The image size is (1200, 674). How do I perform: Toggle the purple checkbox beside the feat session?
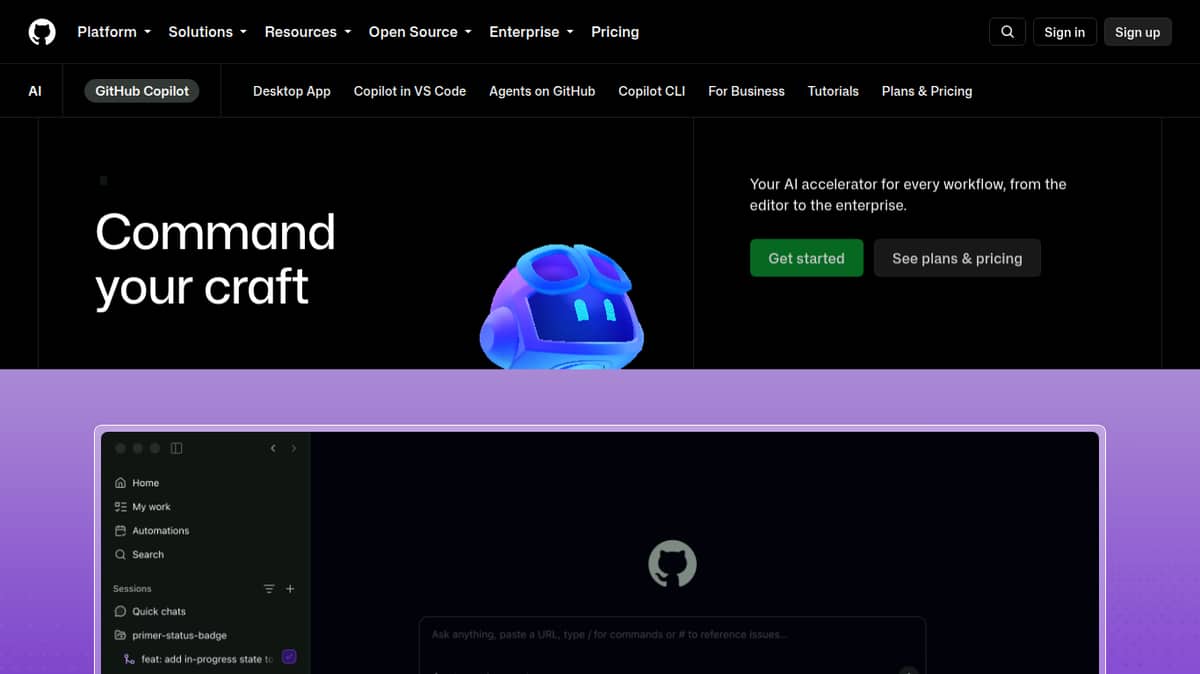coord(289,657)
